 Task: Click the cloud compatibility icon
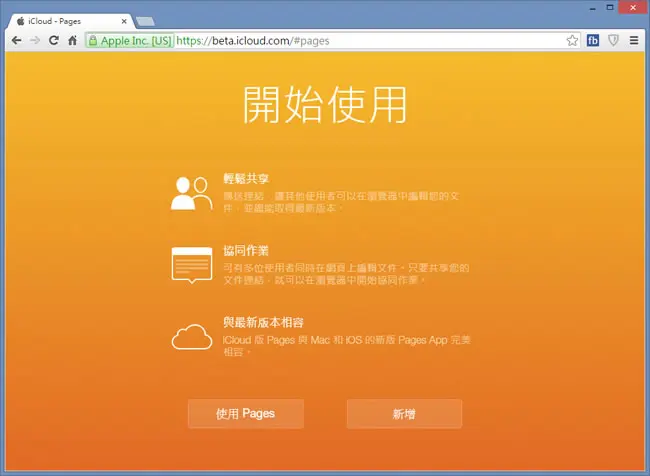(192, 337)
